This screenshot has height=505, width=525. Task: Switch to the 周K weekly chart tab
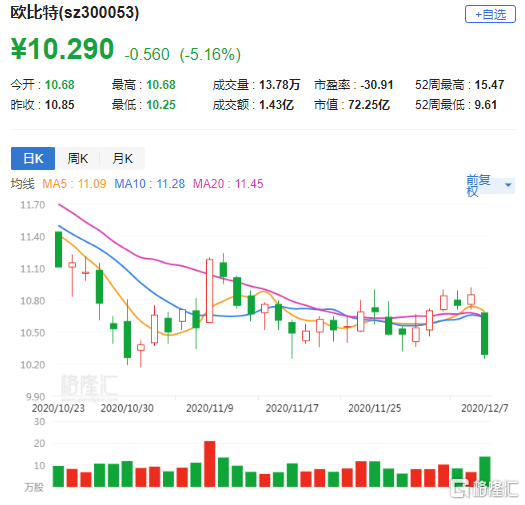click(x=78, y=158)
